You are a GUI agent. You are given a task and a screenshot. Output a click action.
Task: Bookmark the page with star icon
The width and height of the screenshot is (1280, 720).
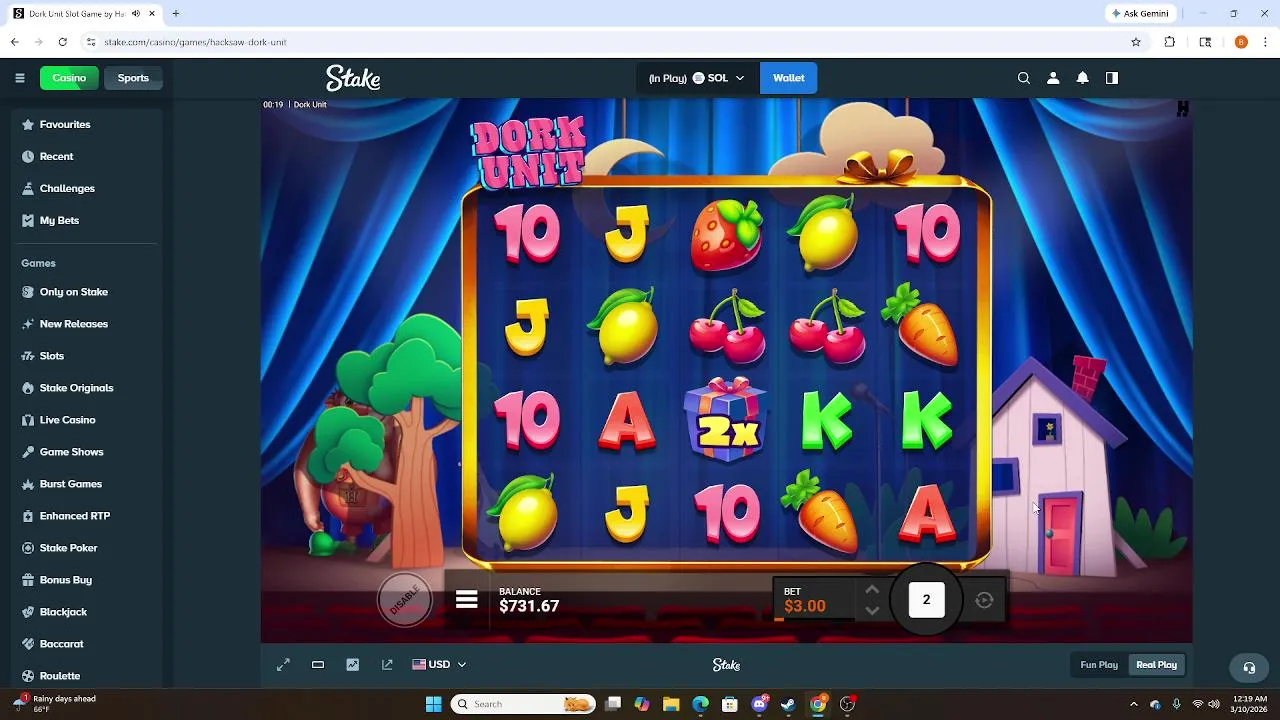pos(1136,42)
